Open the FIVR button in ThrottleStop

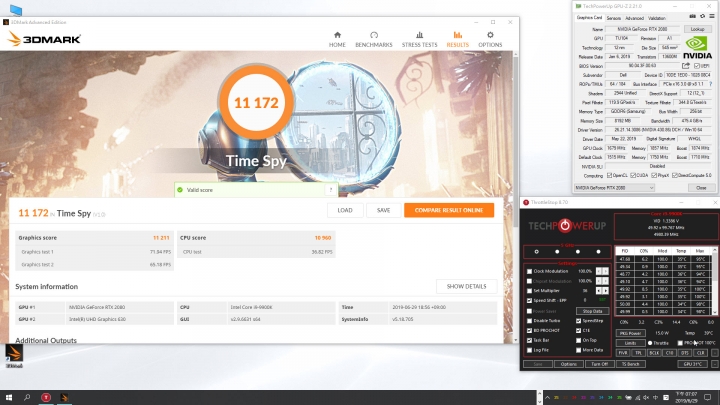click(623, 353)
